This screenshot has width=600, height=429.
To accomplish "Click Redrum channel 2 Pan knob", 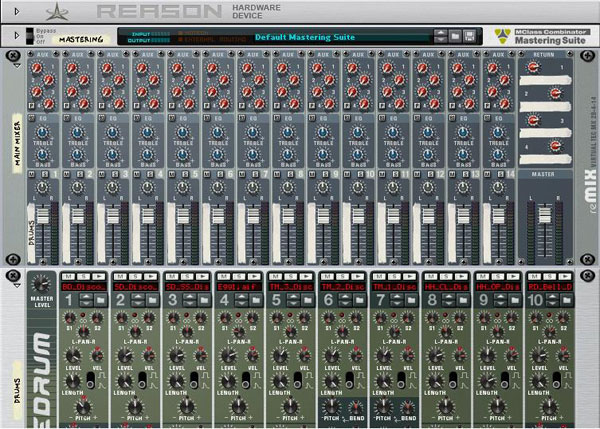I will [x=135, y=331].
